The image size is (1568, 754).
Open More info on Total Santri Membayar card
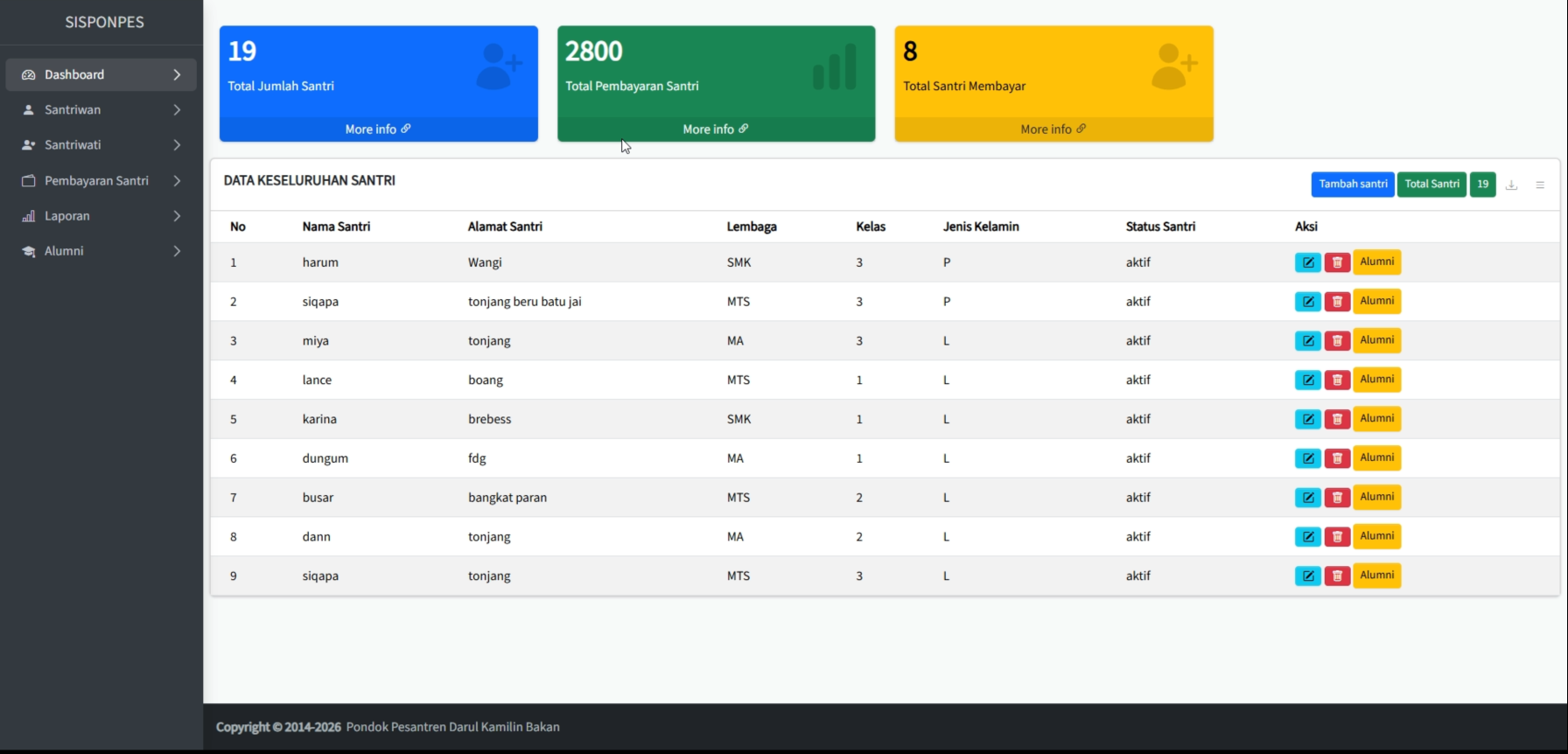1053,129
